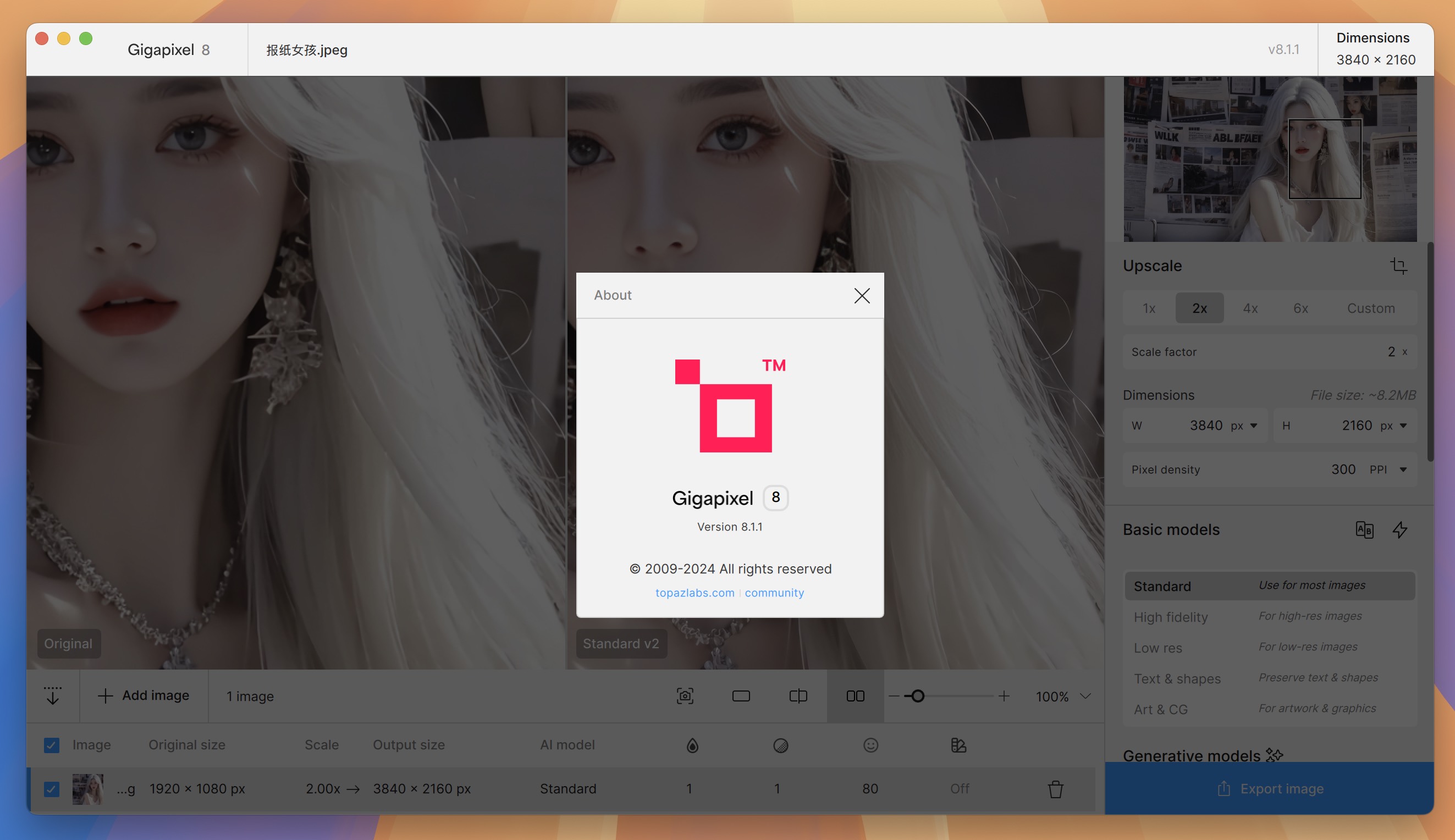This screenshot has width=1455, height=840.
Task: Click the height 2160 input field
Action: tap(1345, 425)
